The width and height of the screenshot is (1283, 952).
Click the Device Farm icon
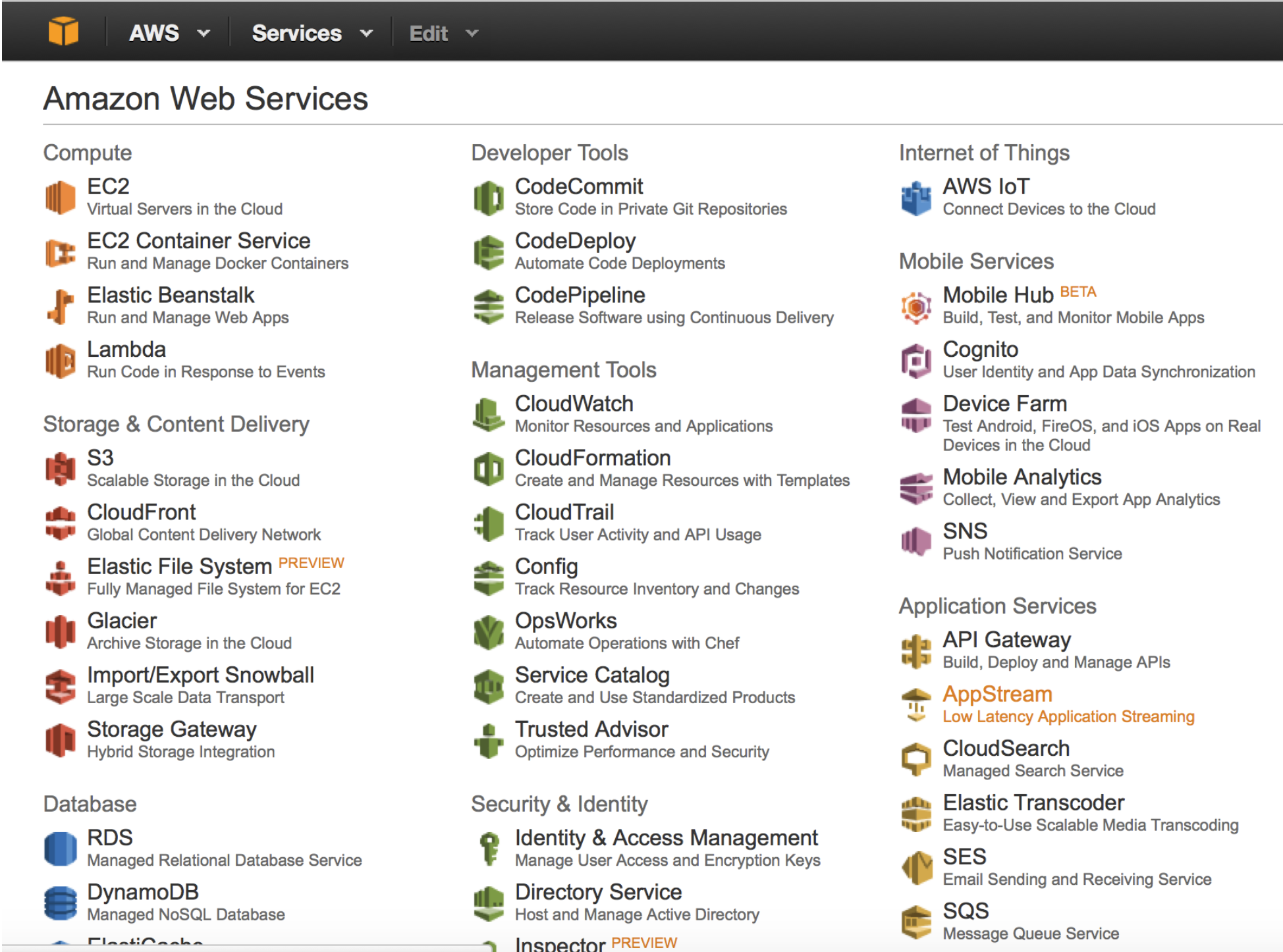coord(916,415)
